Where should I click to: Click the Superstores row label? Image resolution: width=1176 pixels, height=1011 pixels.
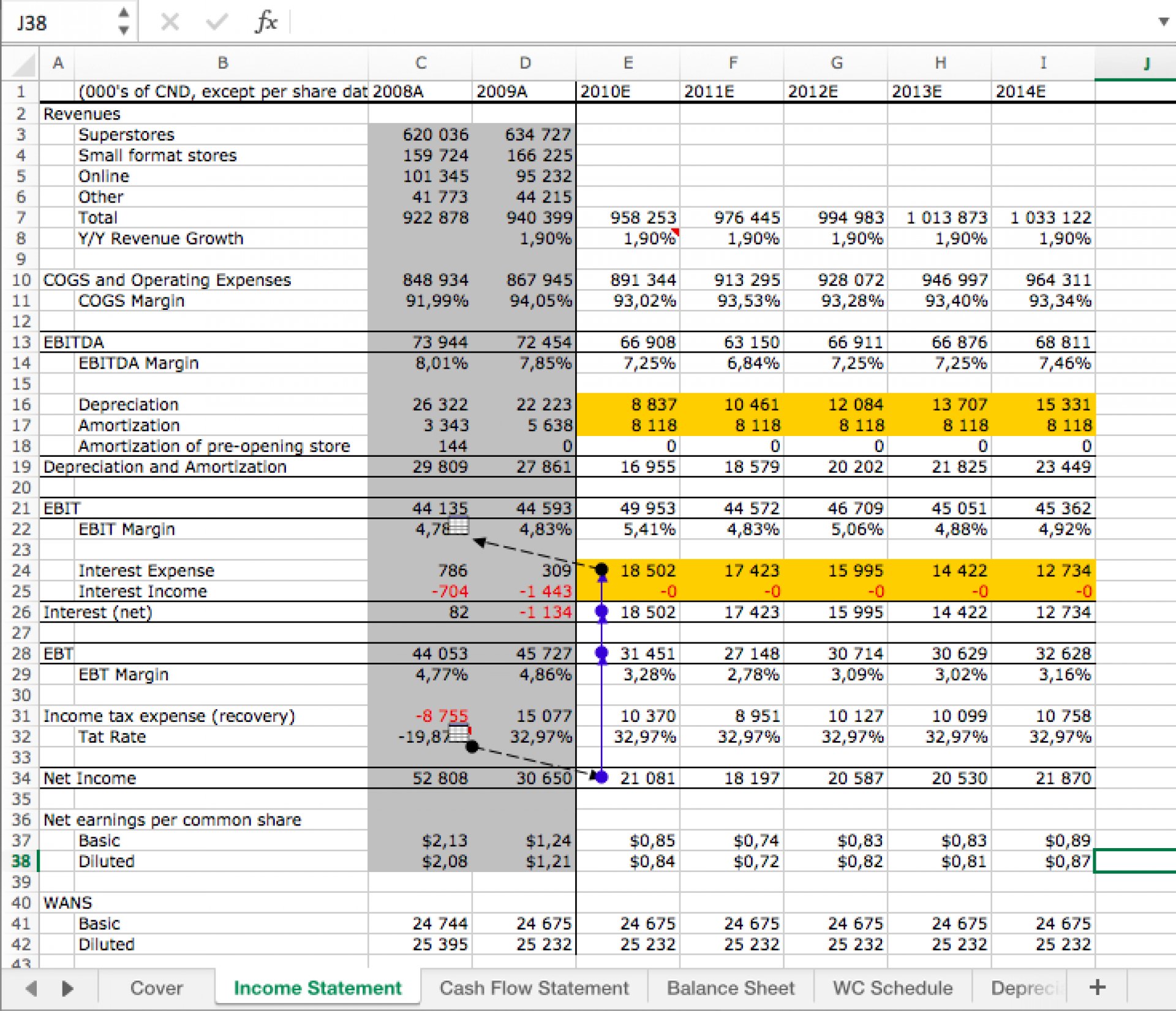coord(127,135)
